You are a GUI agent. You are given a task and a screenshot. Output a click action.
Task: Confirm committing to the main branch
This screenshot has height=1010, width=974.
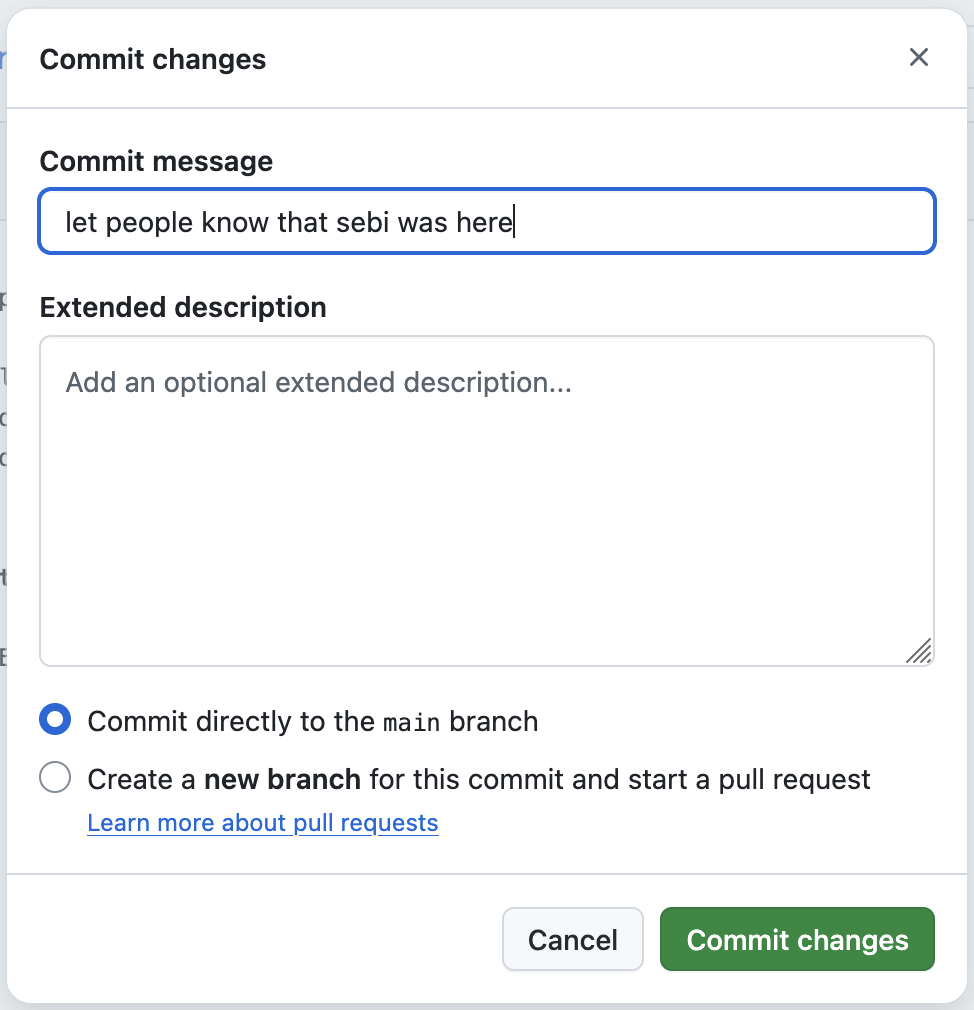point(796,939)
